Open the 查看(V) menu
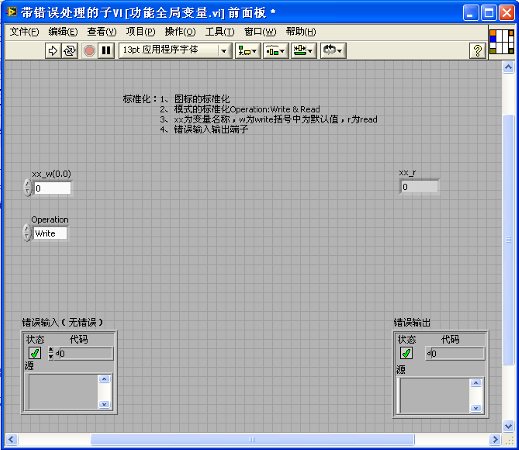519x450 pixels. coord(102,32)
